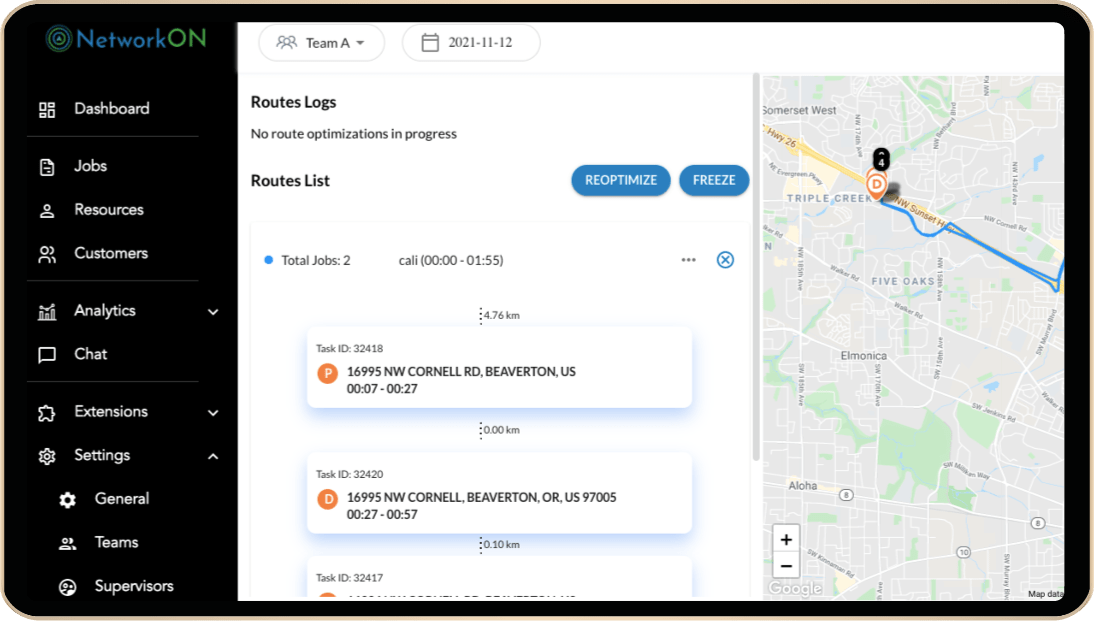Screen dimensions: 1094x621
Task: Click the Dashboard grid icon in sidebar
Action: tap(47, 109)
